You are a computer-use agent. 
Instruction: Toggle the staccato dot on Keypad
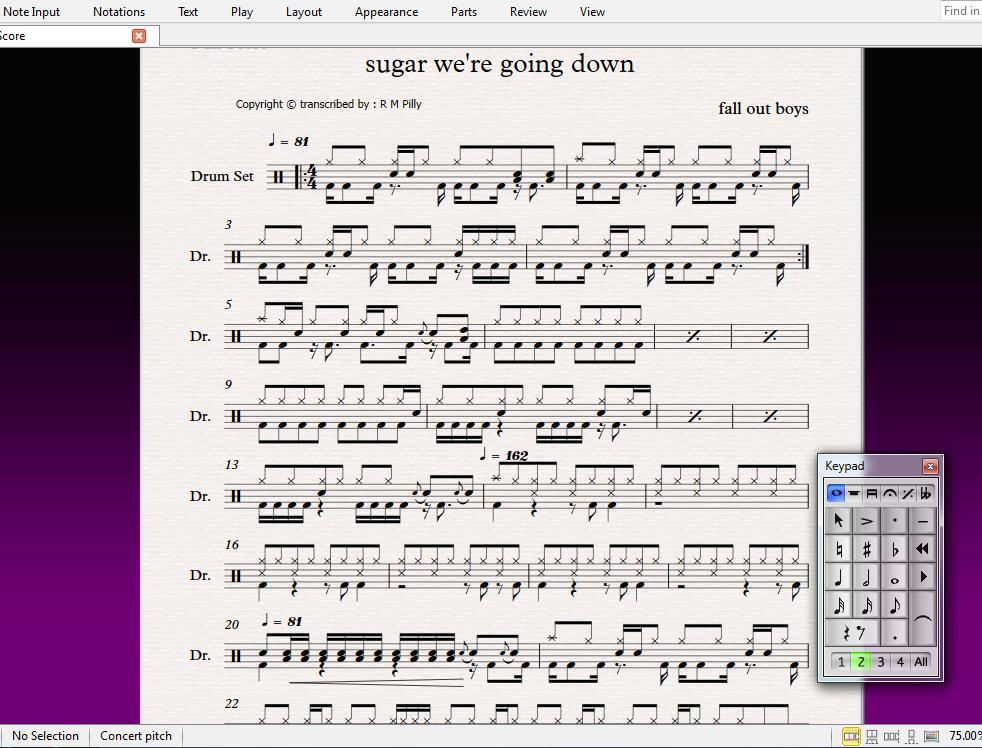tap(894, 521)
